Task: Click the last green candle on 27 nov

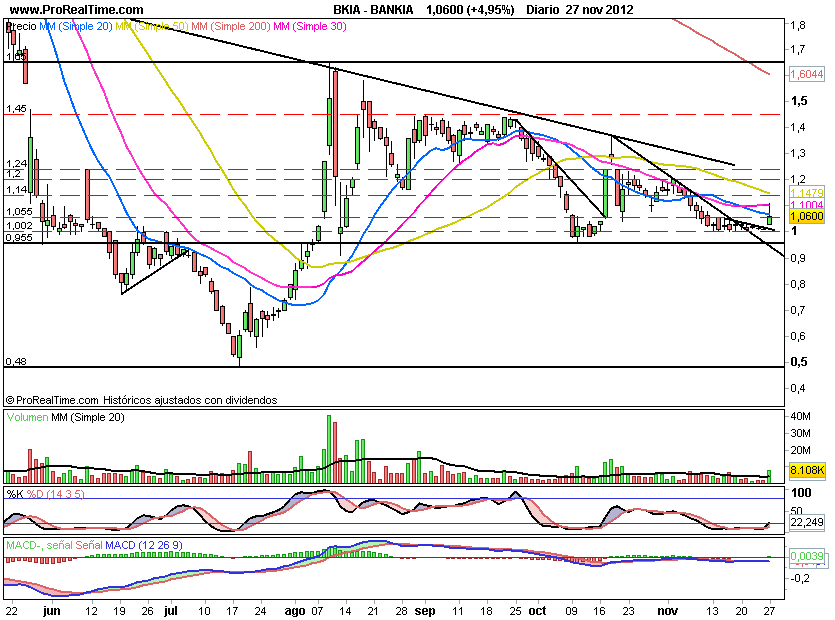Action: (x=769, y=219)
